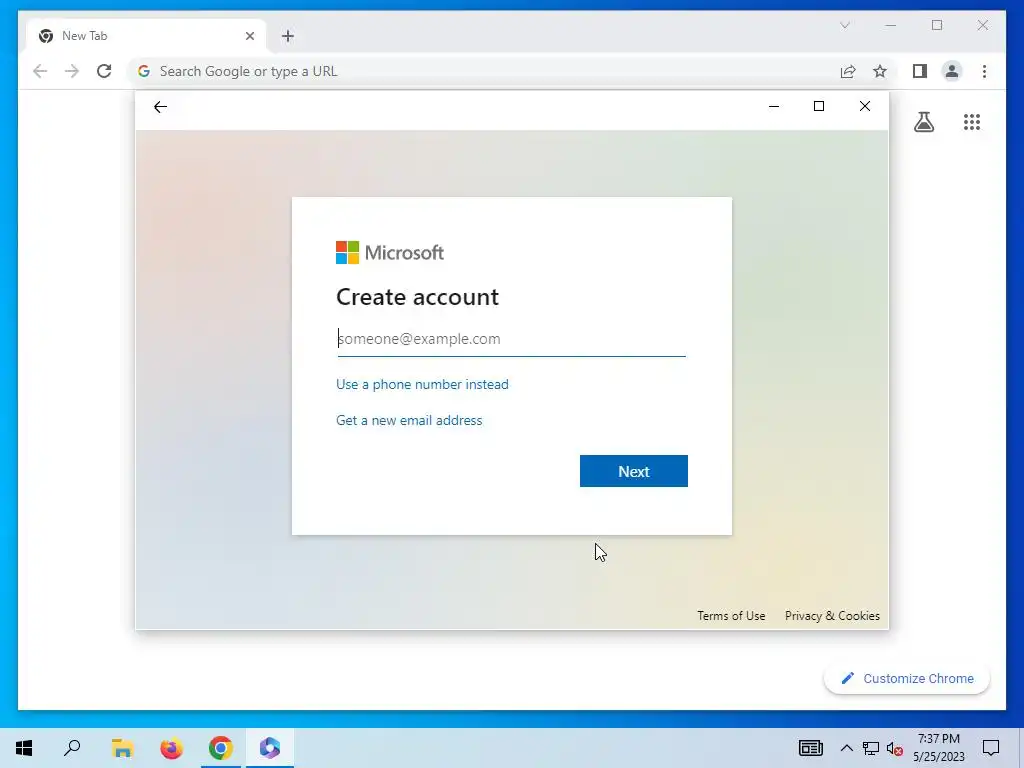
Task: Open News and interests taskbar widget
Action: pyautogui.click(x=810, y=748)
